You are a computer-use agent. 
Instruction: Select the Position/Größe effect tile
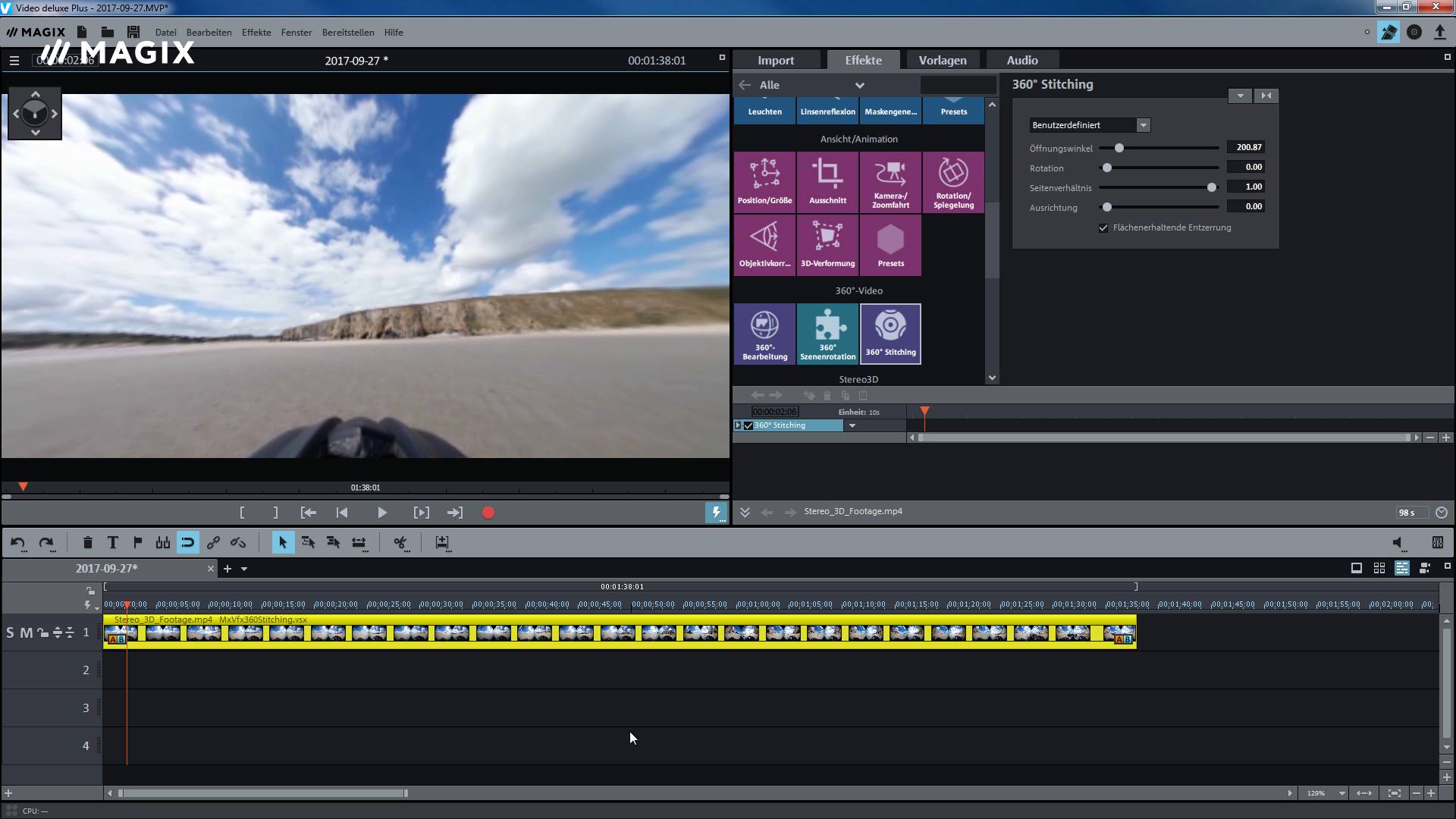click(764, 182)
